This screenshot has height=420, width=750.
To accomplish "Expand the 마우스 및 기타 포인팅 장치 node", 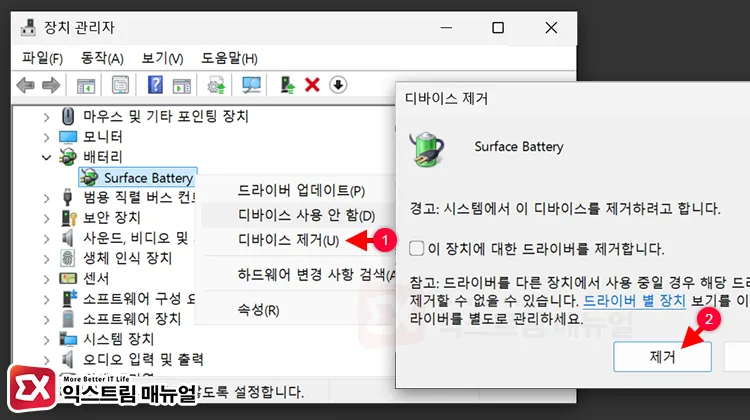I will 46,117.
